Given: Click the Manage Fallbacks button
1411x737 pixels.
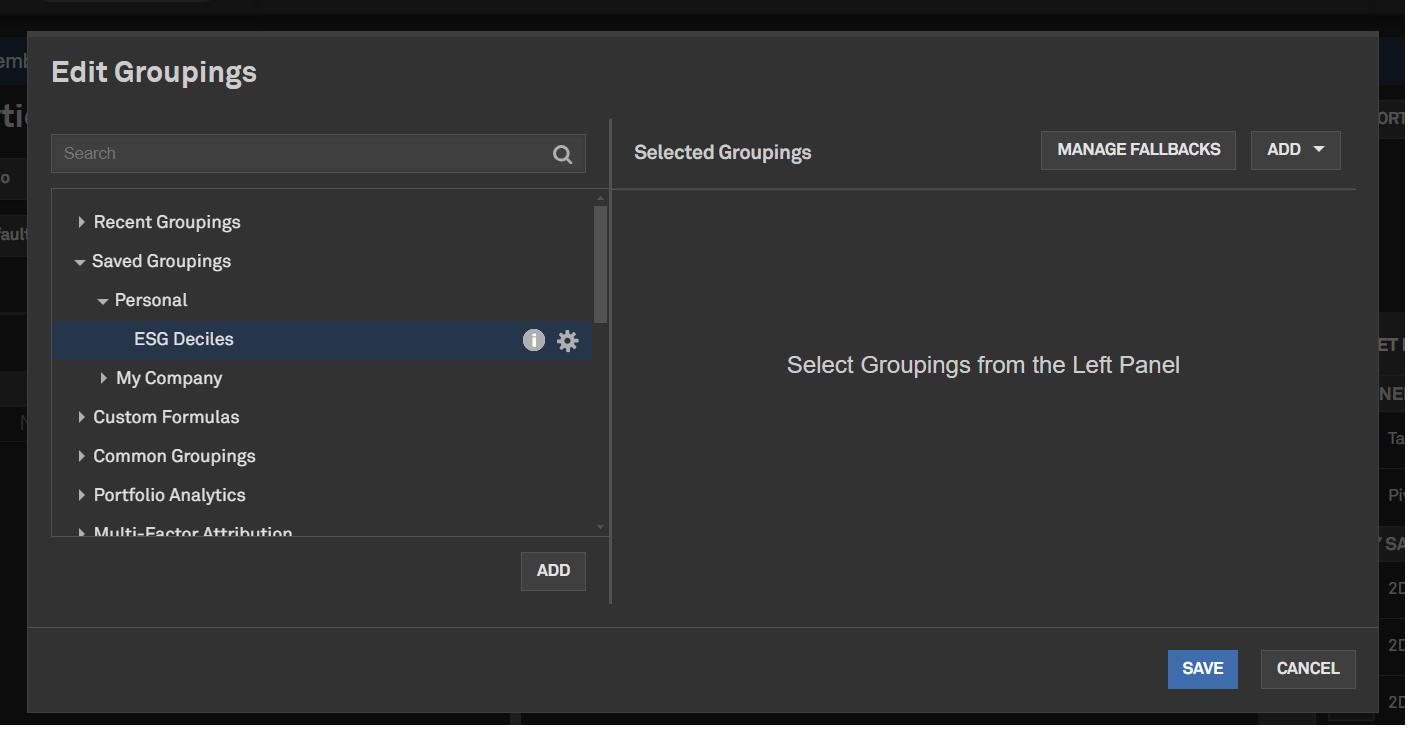Looking at the screenshot, I should pos(1138,150).
